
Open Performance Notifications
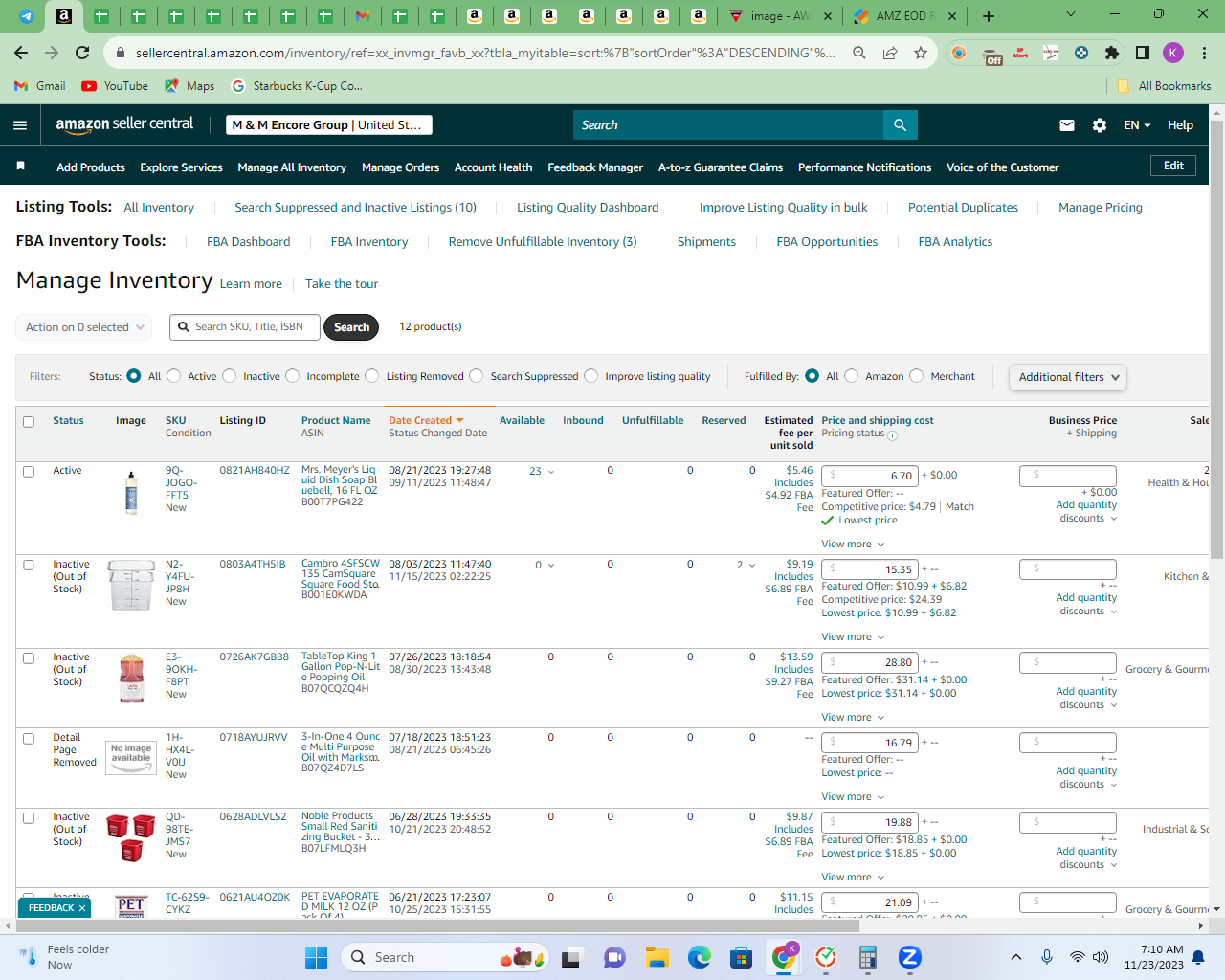(x=864, y=167)
